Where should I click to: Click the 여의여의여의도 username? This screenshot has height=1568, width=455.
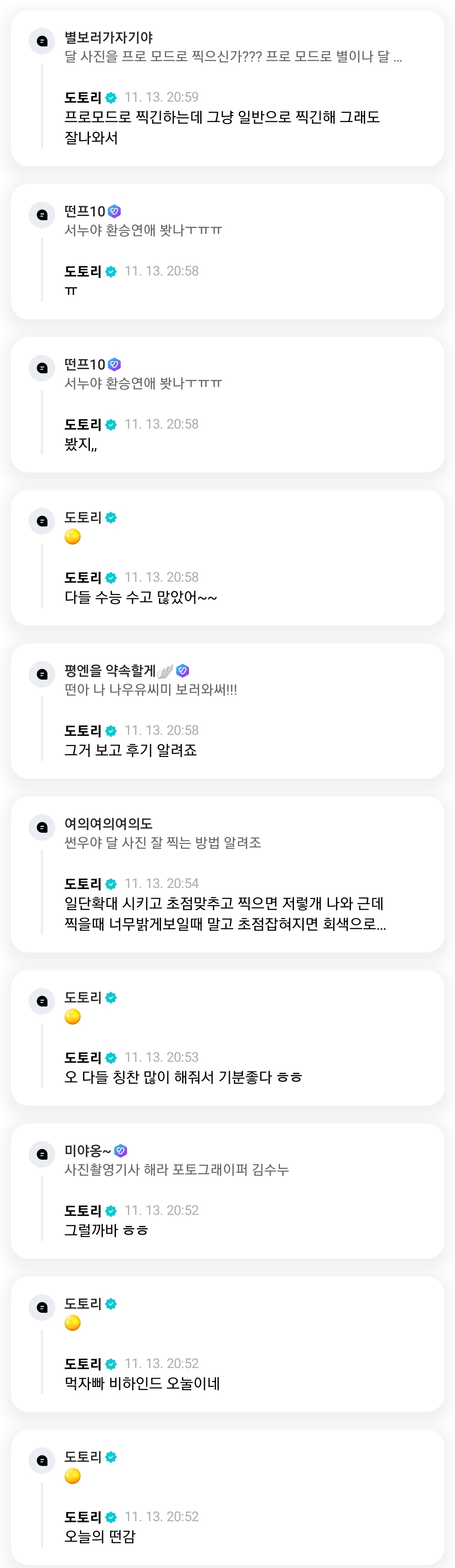pos(108,823)
